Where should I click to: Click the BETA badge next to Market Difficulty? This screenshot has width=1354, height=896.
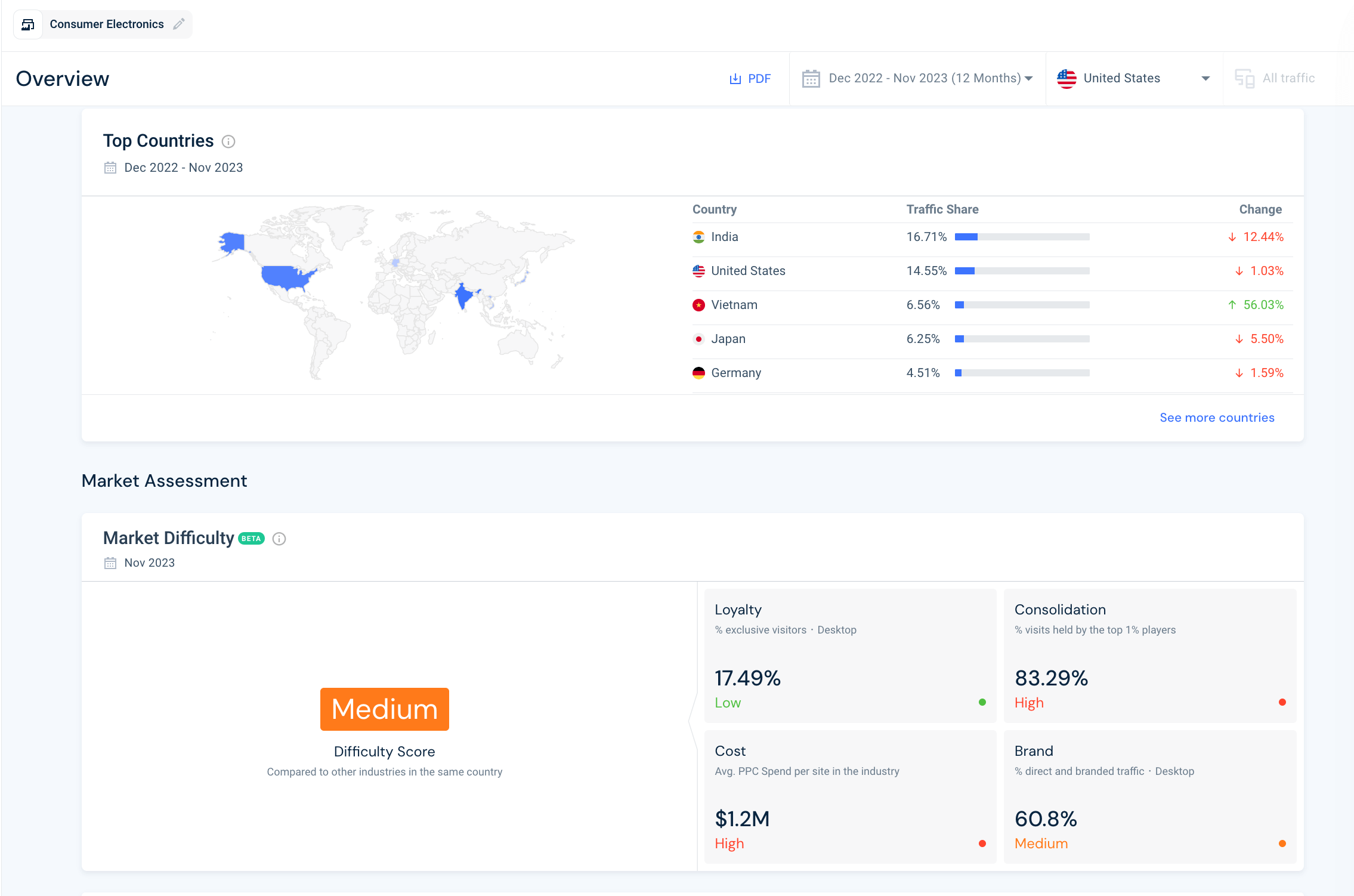pyautogui.click(x=251, y=539)
